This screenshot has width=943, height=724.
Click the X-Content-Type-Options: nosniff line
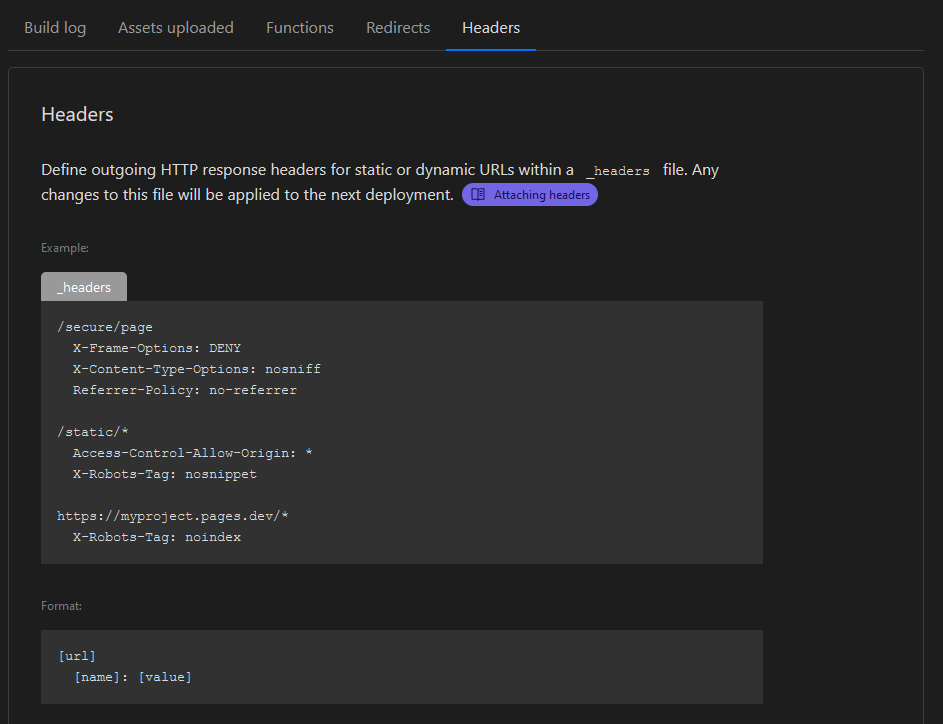(197, 369)
